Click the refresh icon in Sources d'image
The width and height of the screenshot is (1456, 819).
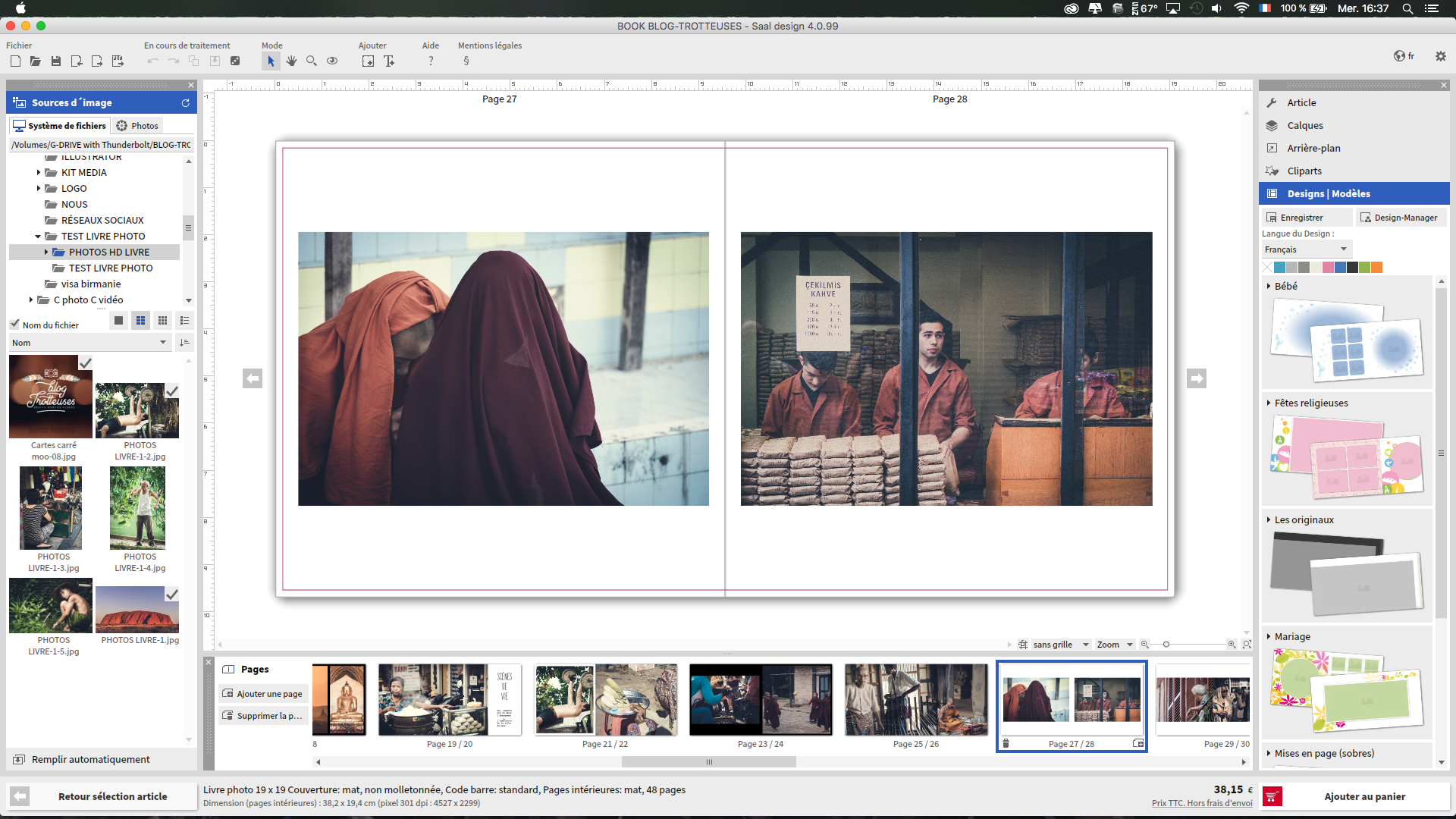(x=185, y=103)
